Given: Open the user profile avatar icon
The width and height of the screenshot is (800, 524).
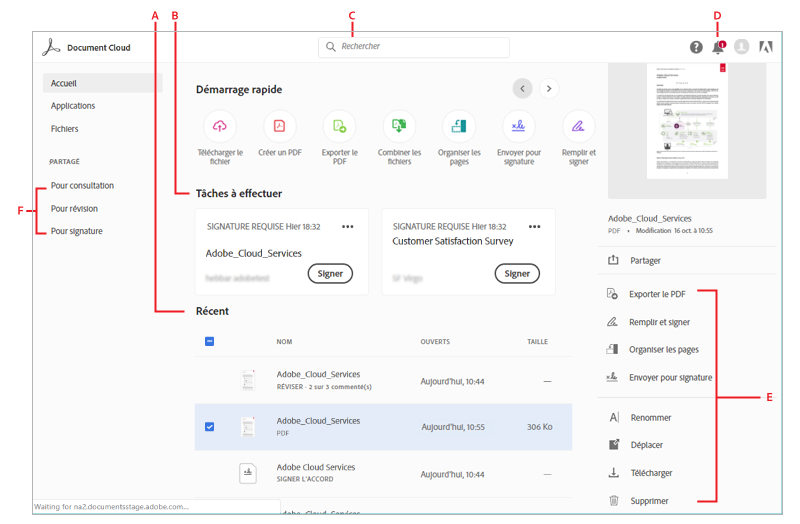Looking at the screenshot, I should (741, 47).
